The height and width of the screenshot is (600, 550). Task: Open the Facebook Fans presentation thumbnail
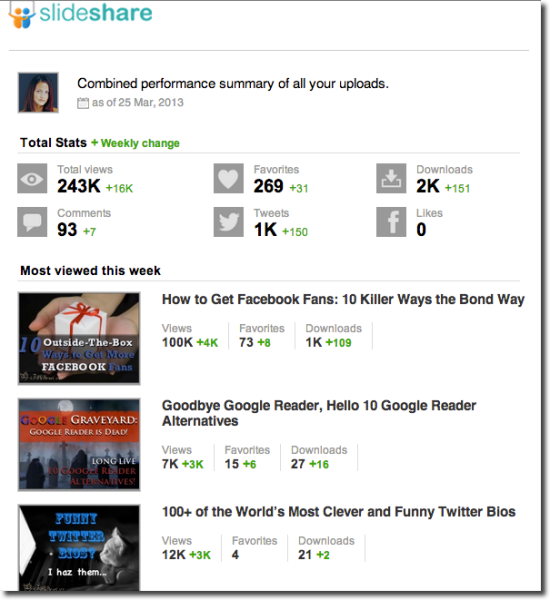pyautogui.click(x=79, y=338)
